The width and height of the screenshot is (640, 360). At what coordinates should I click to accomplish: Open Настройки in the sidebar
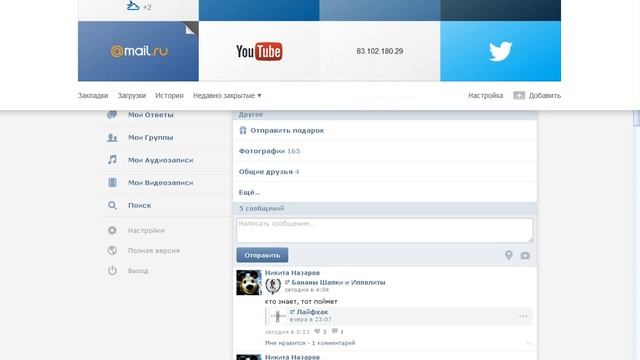146,231
